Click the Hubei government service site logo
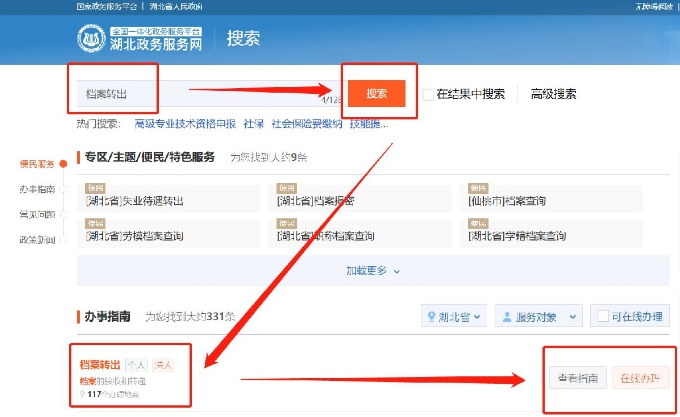The image size is (680, 417). (140, 39)
